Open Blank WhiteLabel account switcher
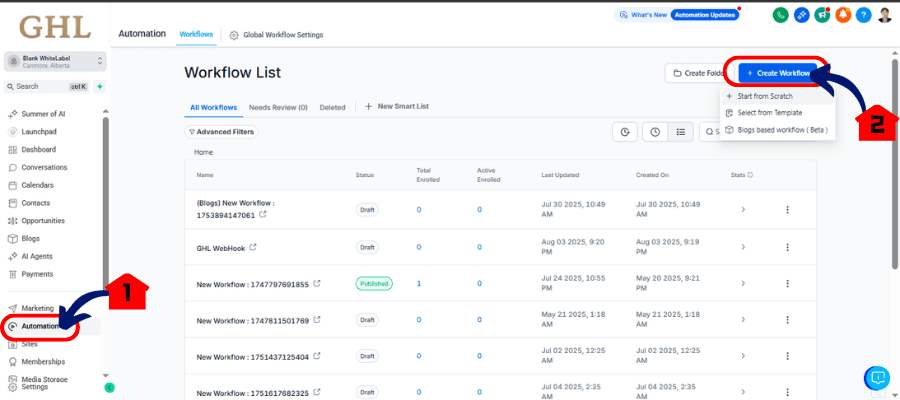Viewport: 900px width, 400px height. 55,61
